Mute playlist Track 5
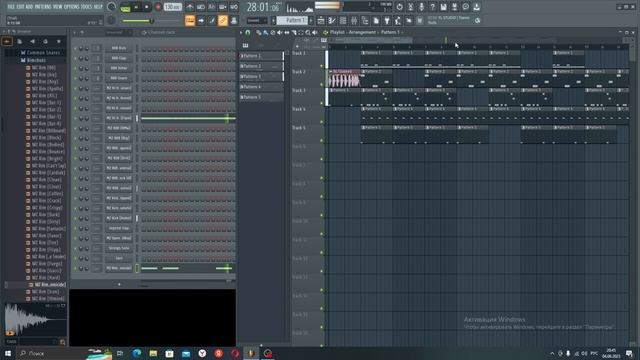The height and width of the screenshot is (360, 640). pos(322,141)
